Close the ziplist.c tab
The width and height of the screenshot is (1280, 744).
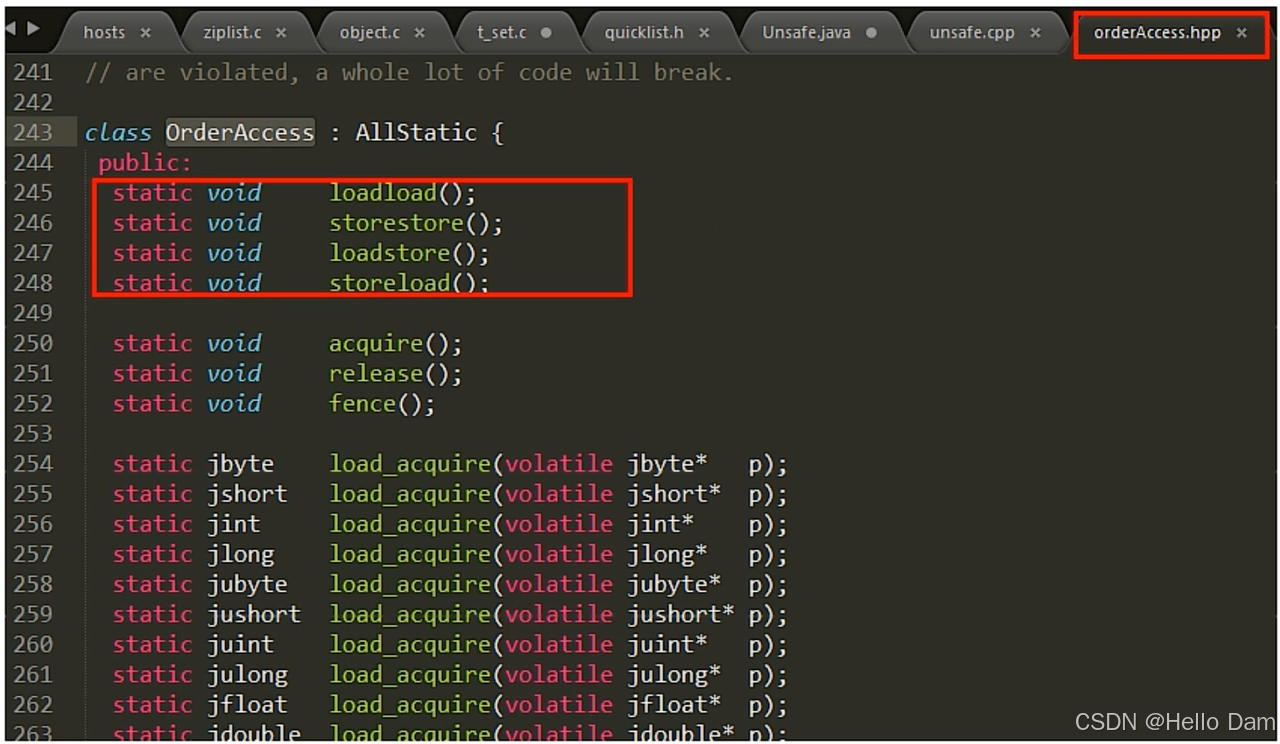(x=281, y=33)
